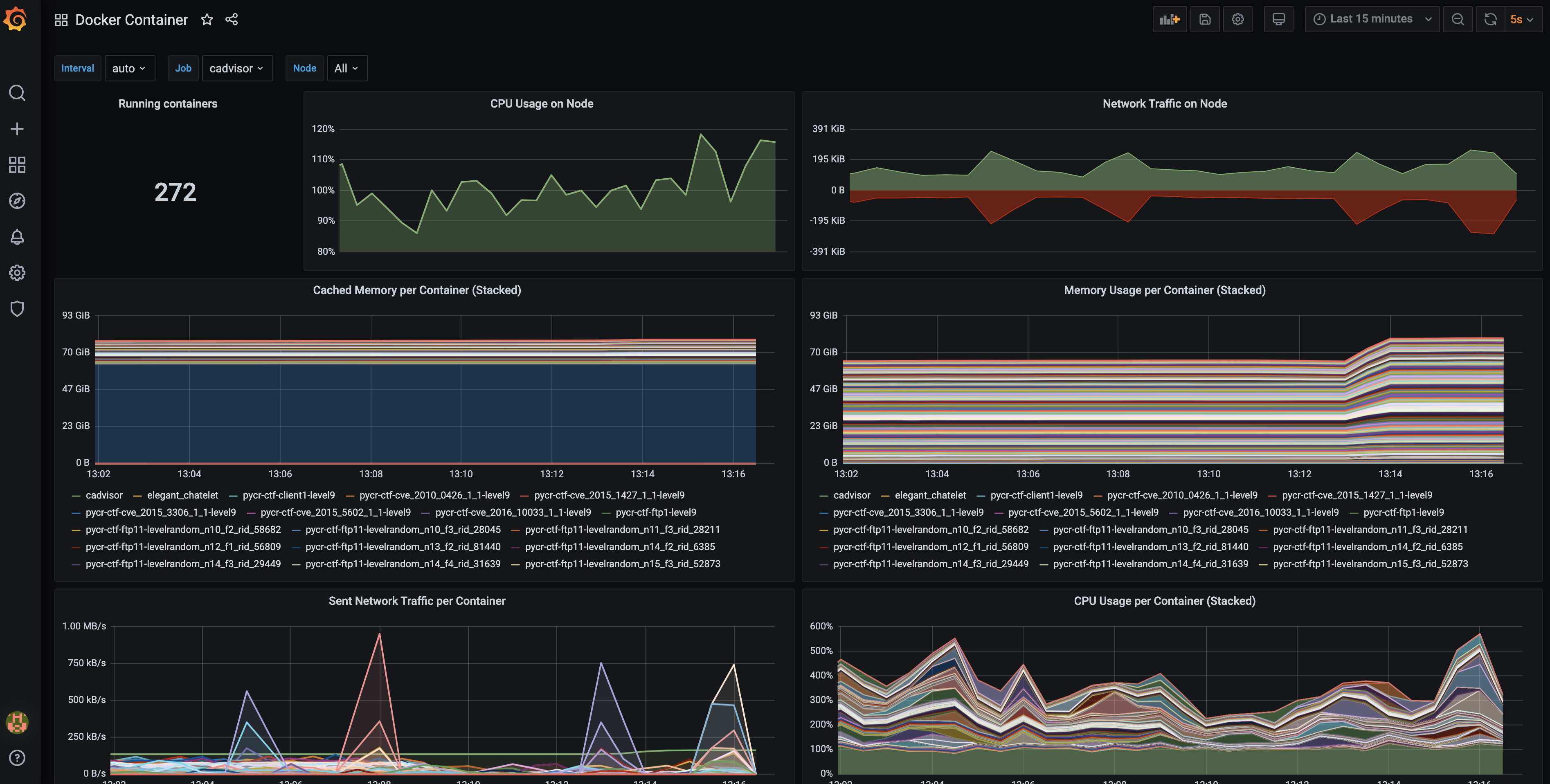Click cadvisor legend color line in Memory Usage

(x=824, y=496)
